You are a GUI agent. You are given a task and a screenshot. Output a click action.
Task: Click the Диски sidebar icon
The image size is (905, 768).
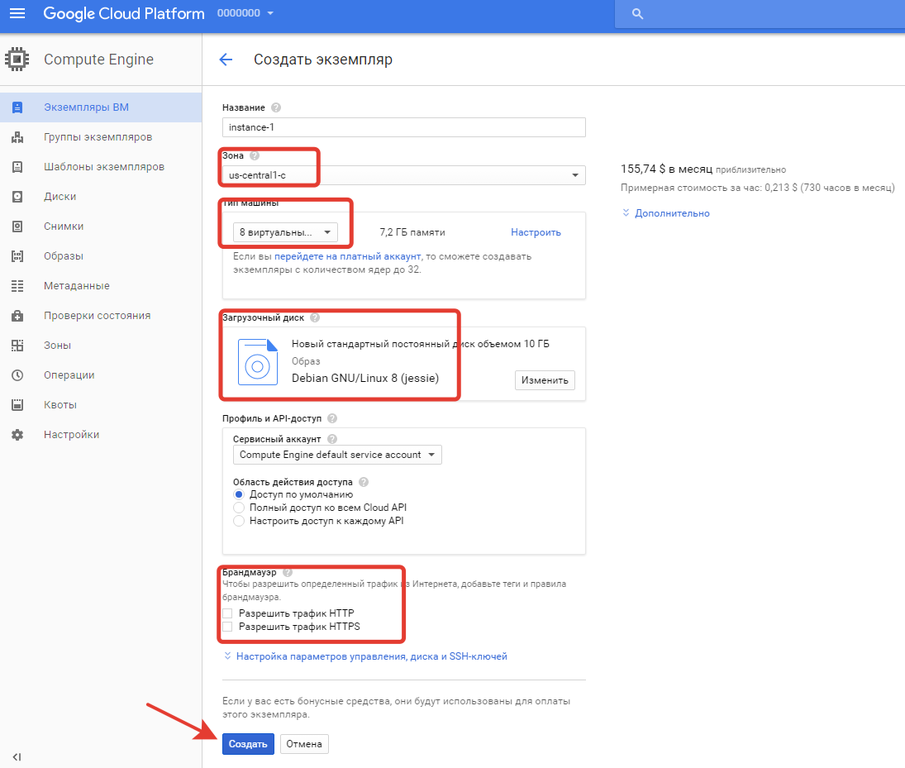click(x=17, y=197)
